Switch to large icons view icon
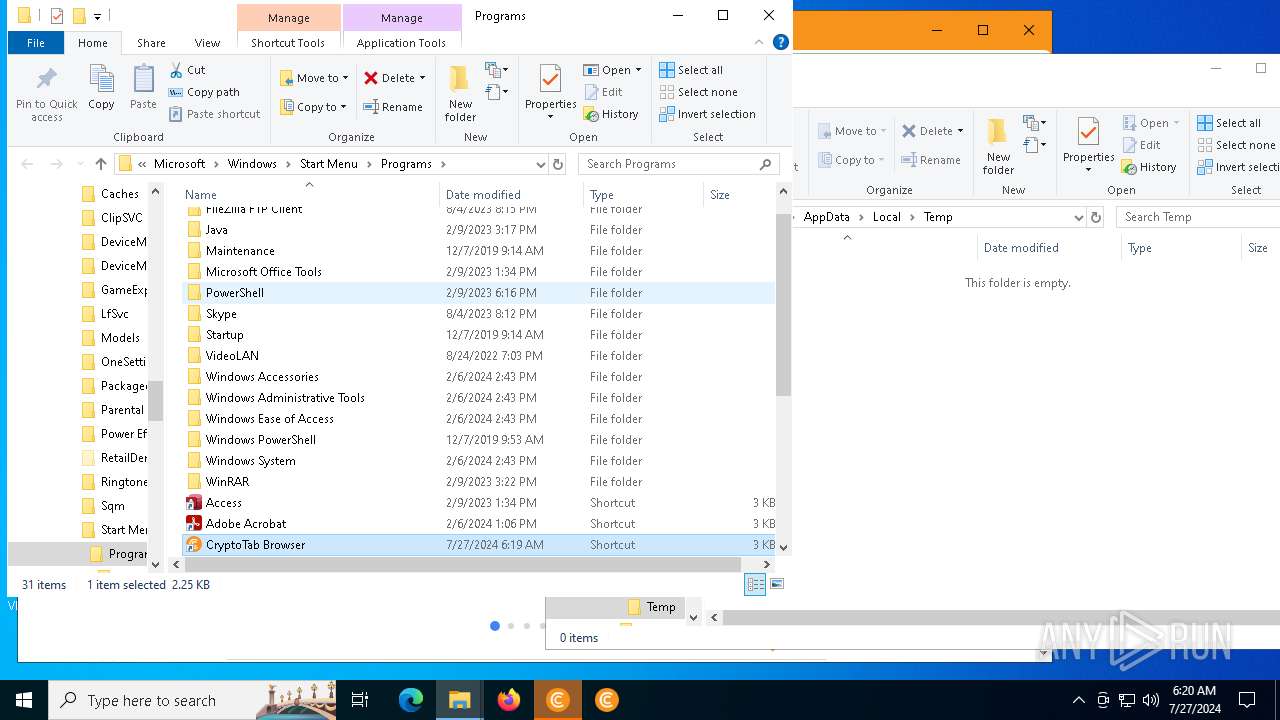Image resolution: width=1280 pixels, height=720 pixels. [x=777, y=585]
